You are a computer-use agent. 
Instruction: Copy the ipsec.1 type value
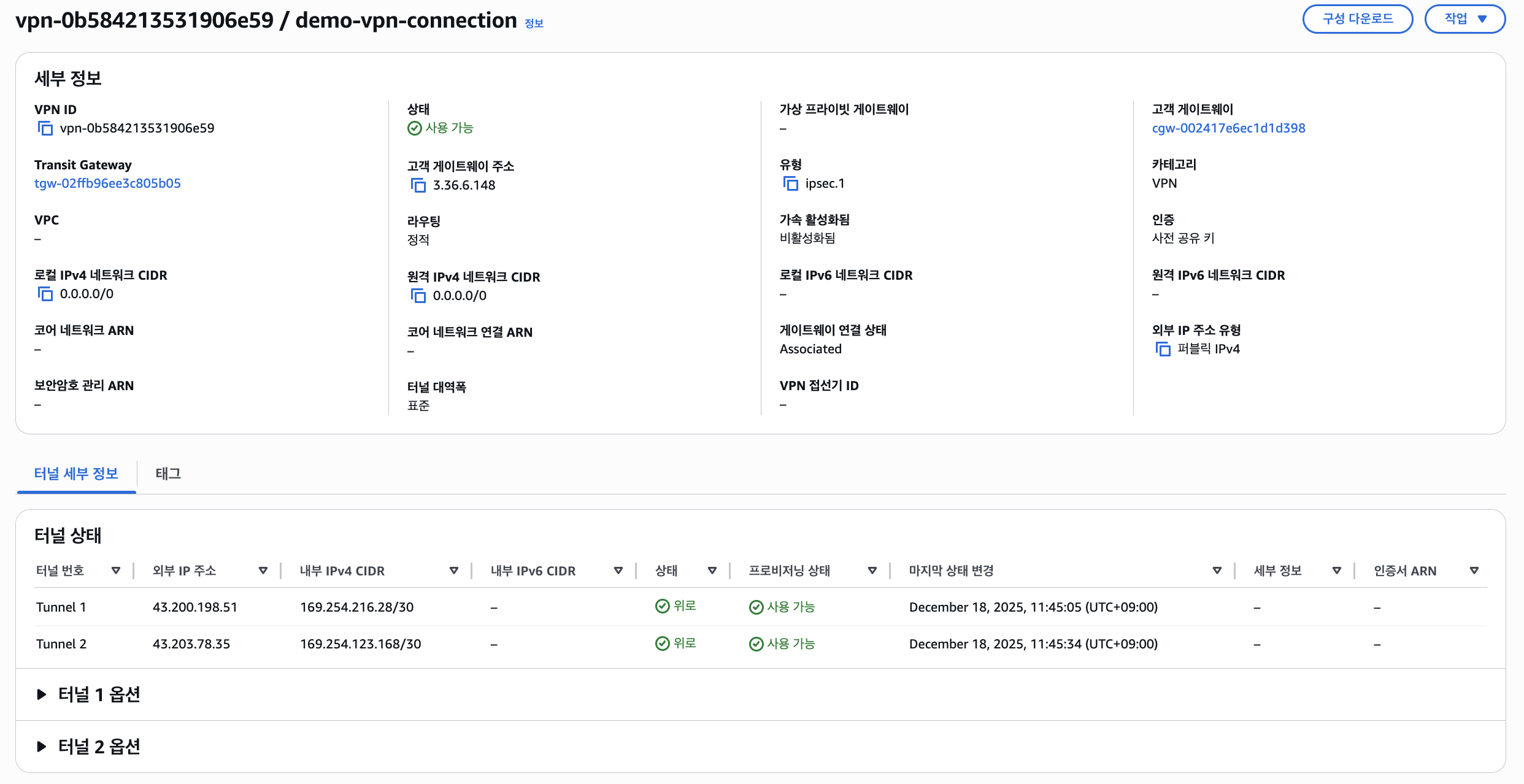coord(790,183)
